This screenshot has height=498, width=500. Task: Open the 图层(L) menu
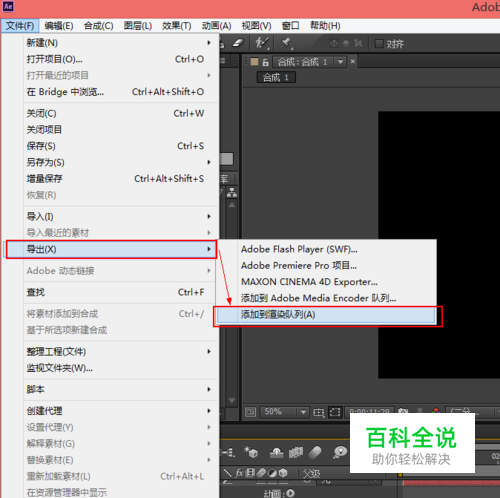pyautogui.click(x=138, y=26)
